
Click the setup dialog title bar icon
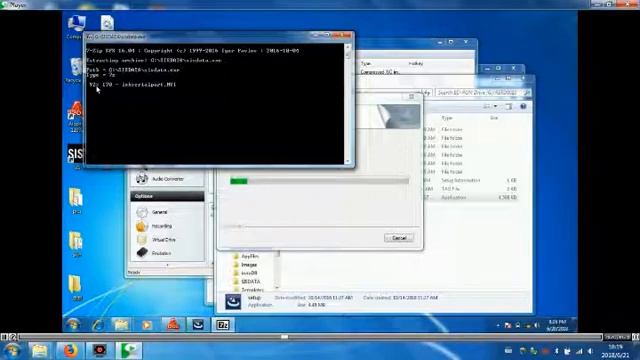[x=411, y=97]
